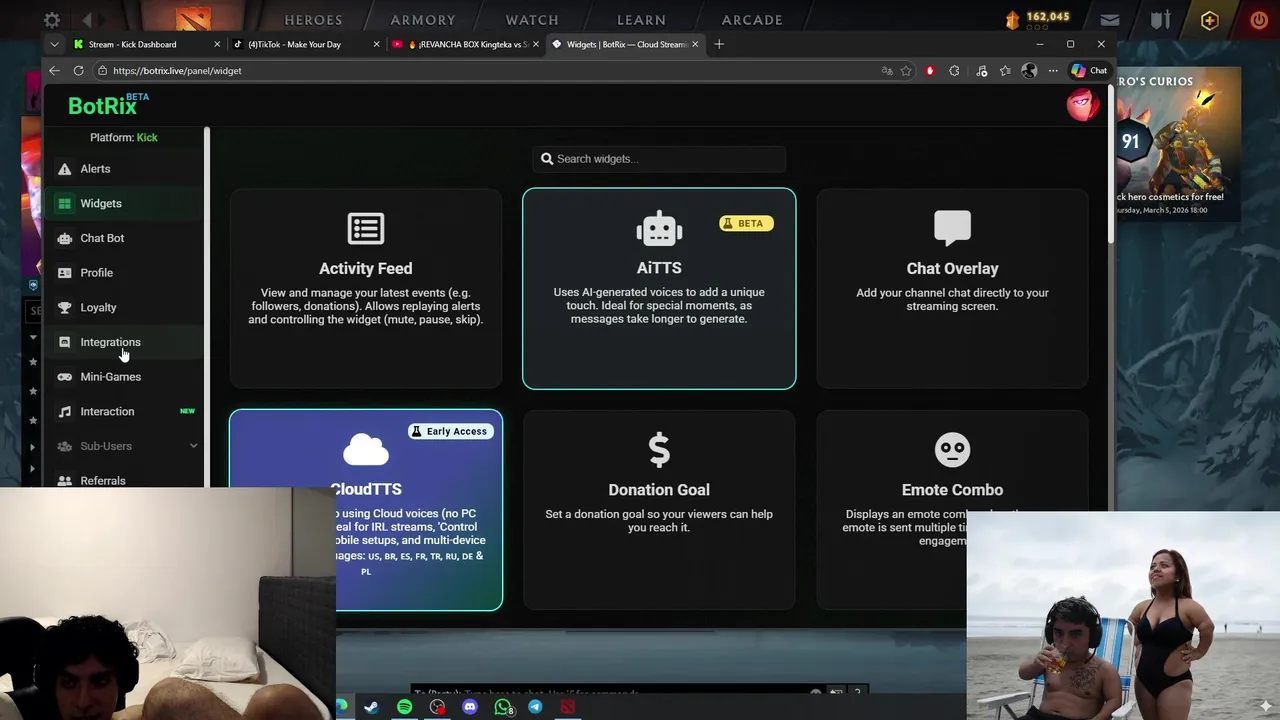Bookmark page with the star icon

point(906,71)
